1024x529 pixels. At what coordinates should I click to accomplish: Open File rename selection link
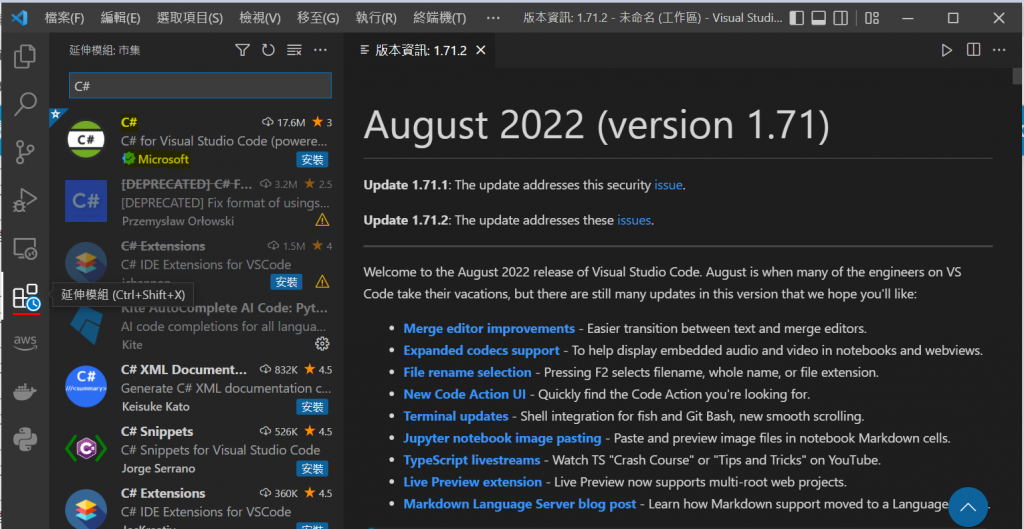468,372
